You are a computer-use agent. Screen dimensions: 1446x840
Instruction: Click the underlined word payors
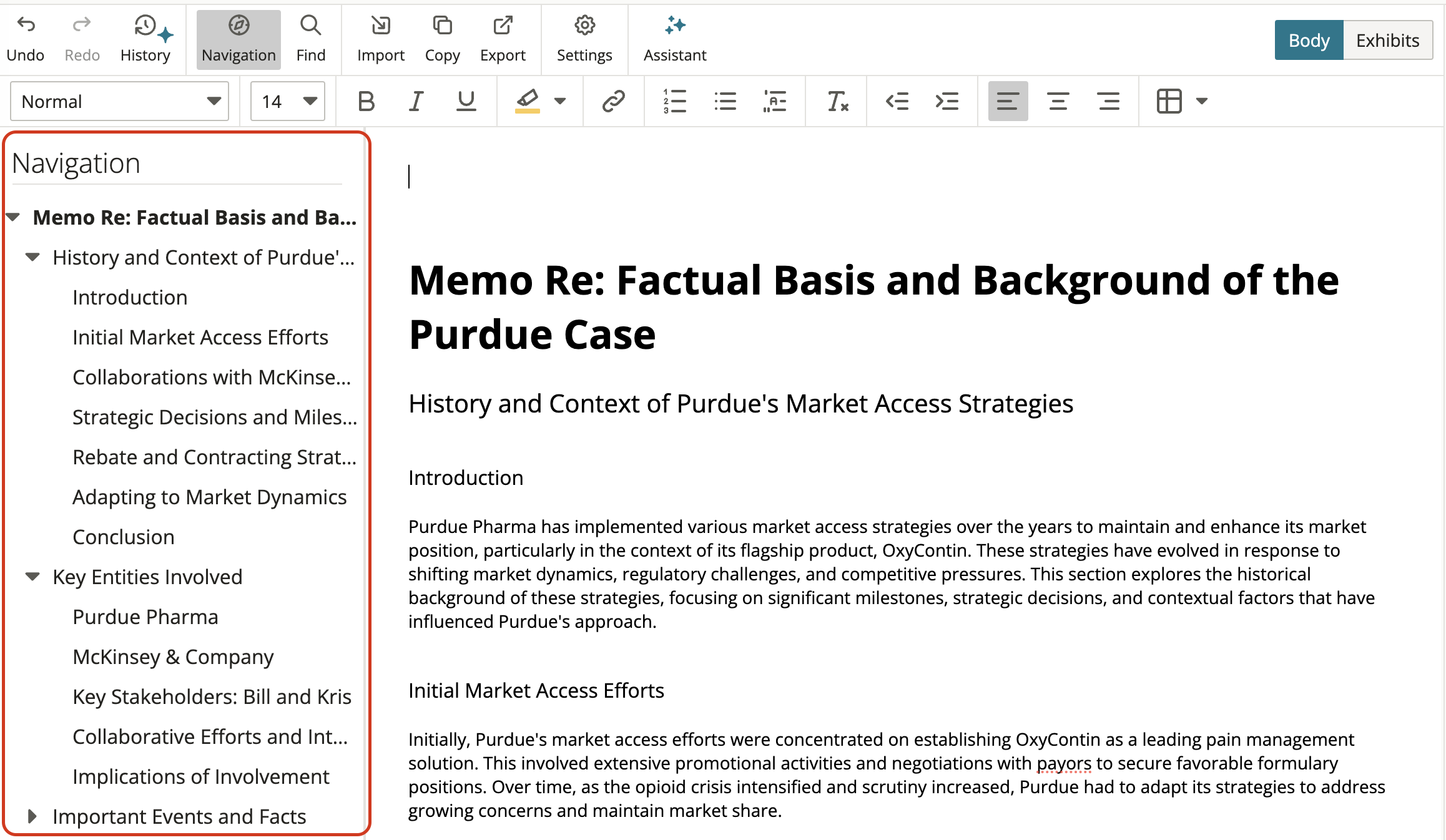[1064, 763]
